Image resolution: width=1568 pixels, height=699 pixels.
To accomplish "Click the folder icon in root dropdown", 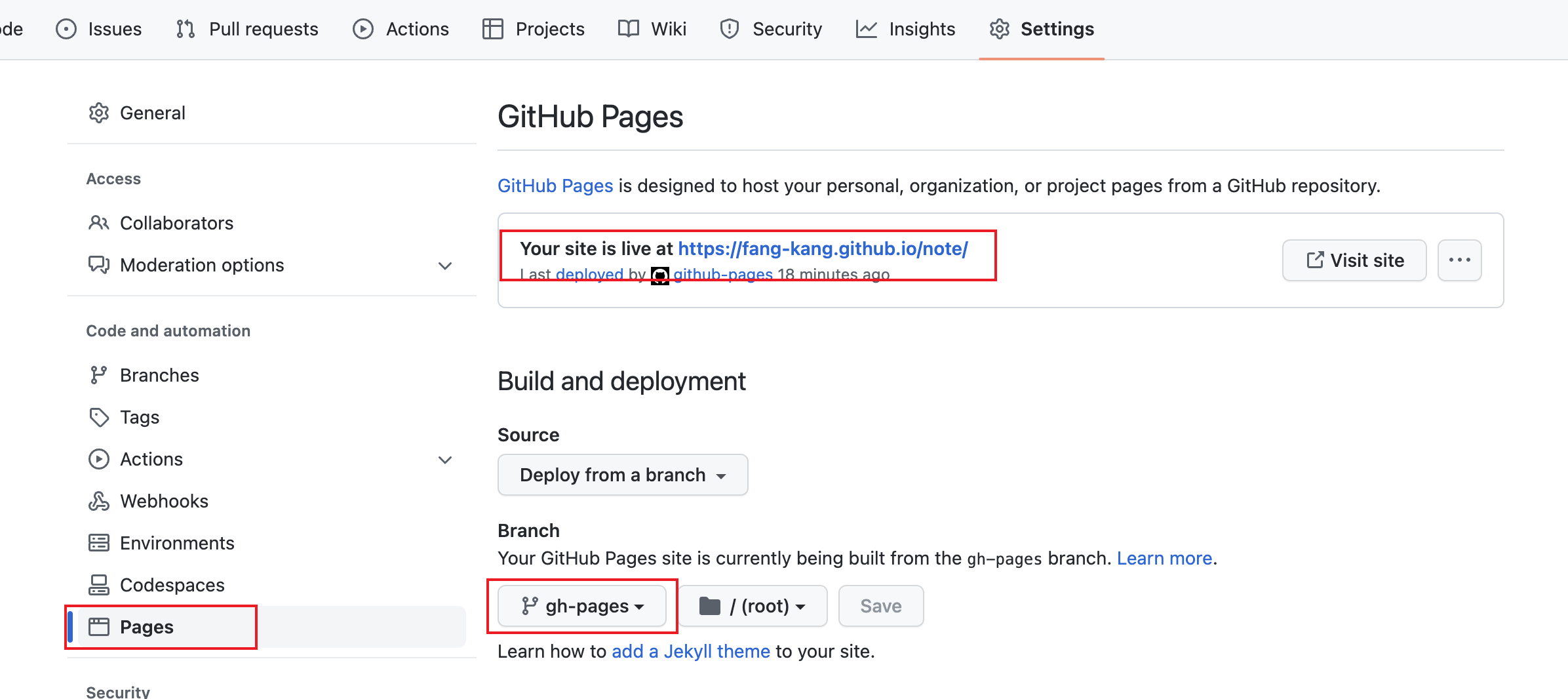I will (710, 606).
